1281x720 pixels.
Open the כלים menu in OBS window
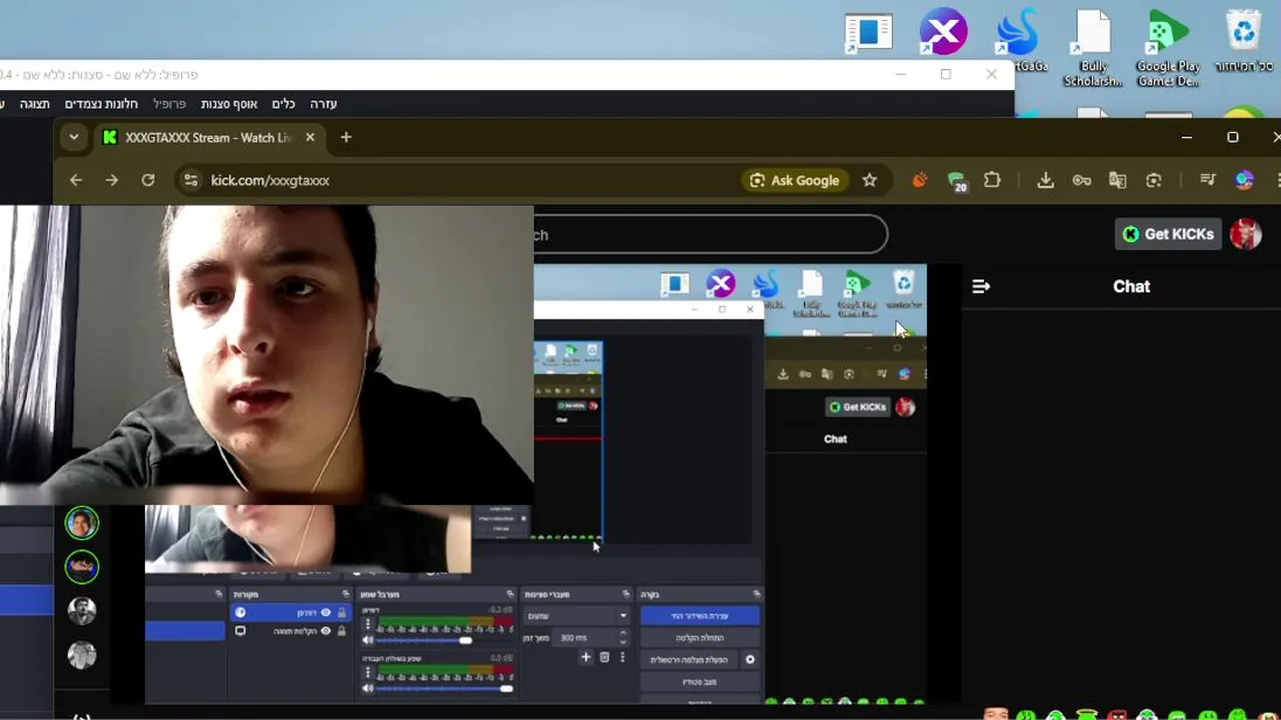point(284,104)
